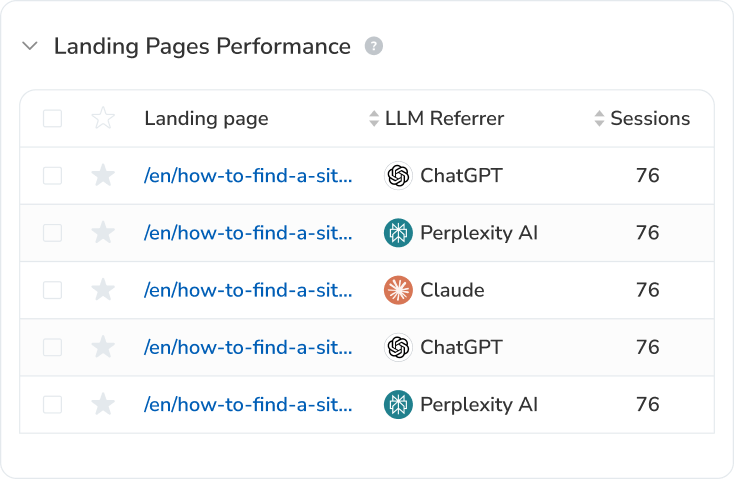The image size is (734, 479).
Task: Click the Claude referrer logo icon
Action: [x=398, y=290]
